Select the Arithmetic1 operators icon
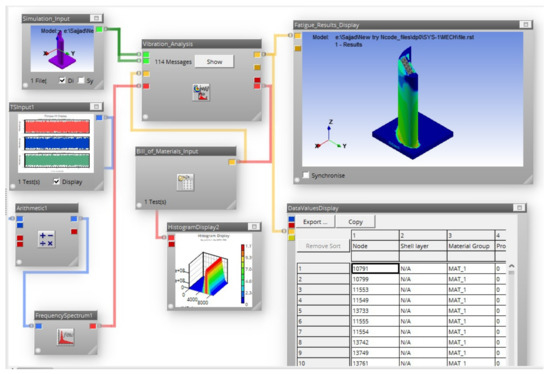The width and height of the screenshot is (550, 374). (x=46, y=239)
